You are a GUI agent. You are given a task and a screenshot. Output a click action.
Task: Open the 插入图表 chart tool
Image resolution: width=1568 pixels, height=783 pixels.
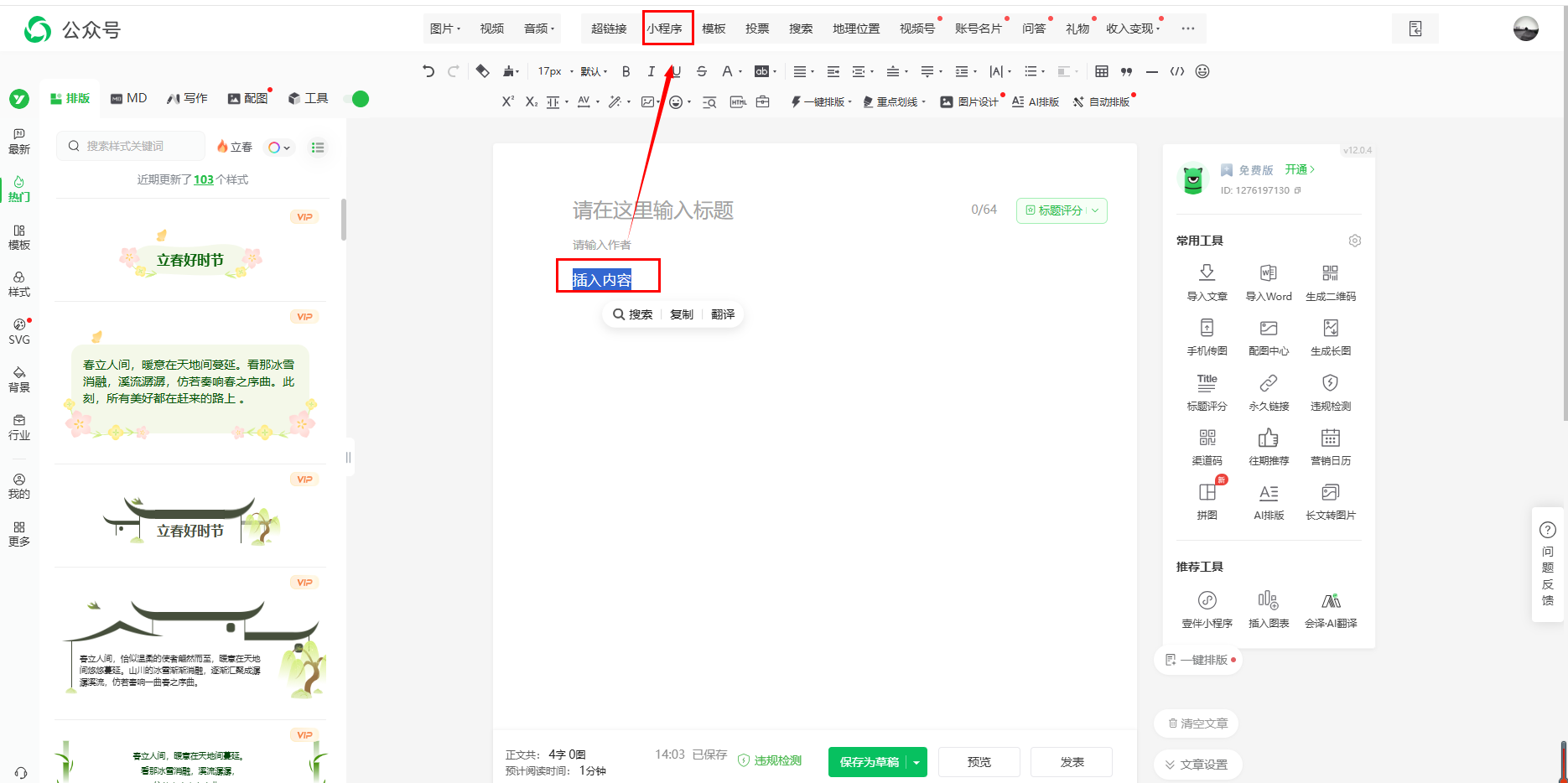click(1269, 609)
